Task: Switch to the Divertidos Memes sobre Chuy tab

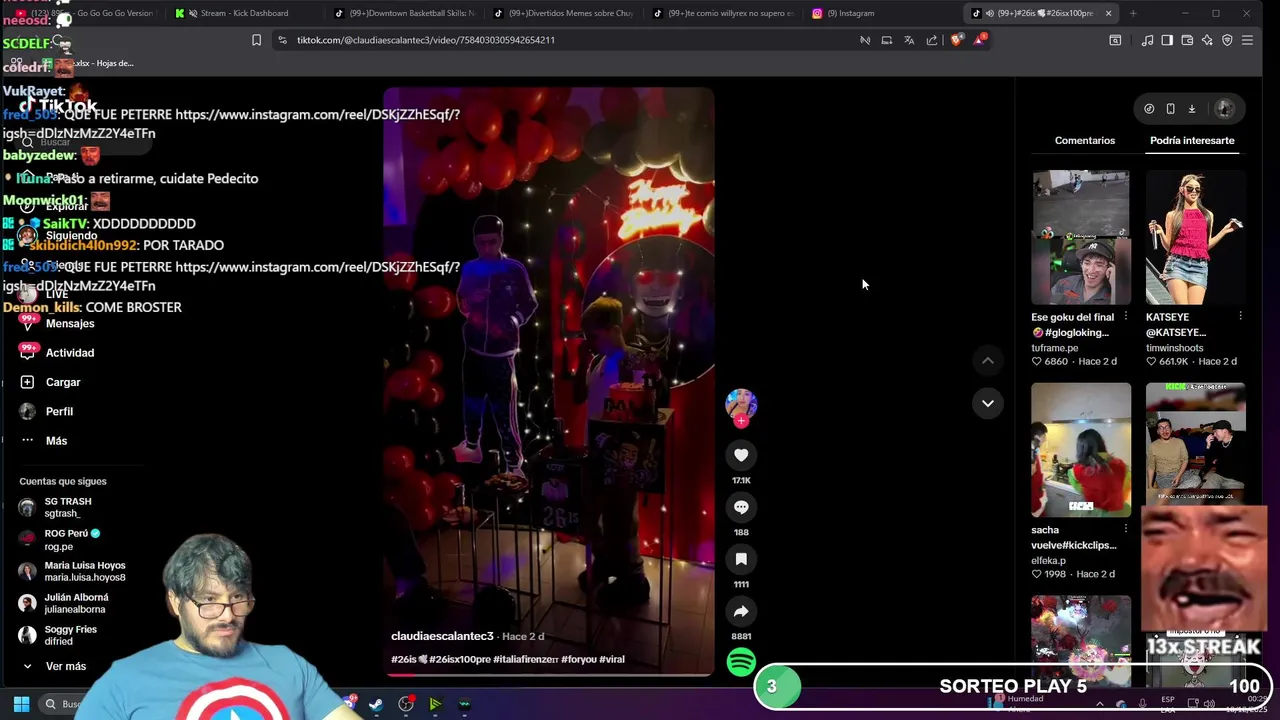Action: click(x=565, y=13)
